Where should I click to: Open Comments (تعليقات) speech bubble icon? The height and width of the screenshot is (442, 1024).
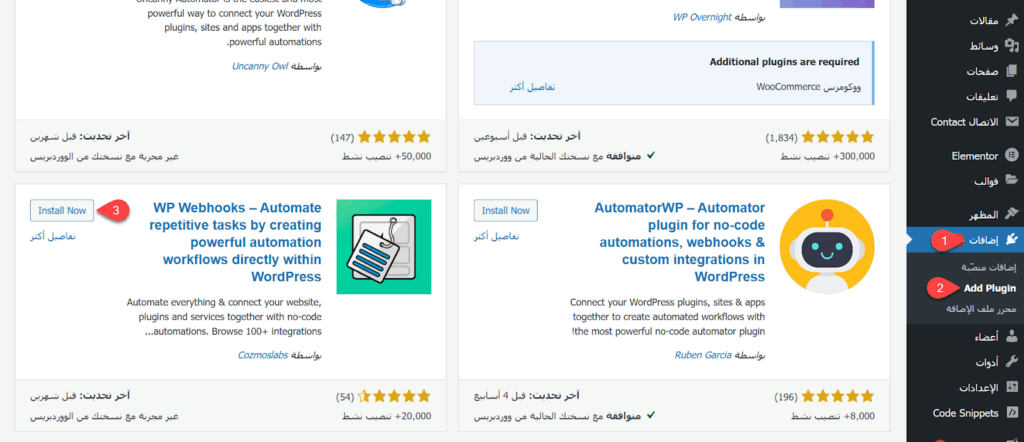(1011, 96)
